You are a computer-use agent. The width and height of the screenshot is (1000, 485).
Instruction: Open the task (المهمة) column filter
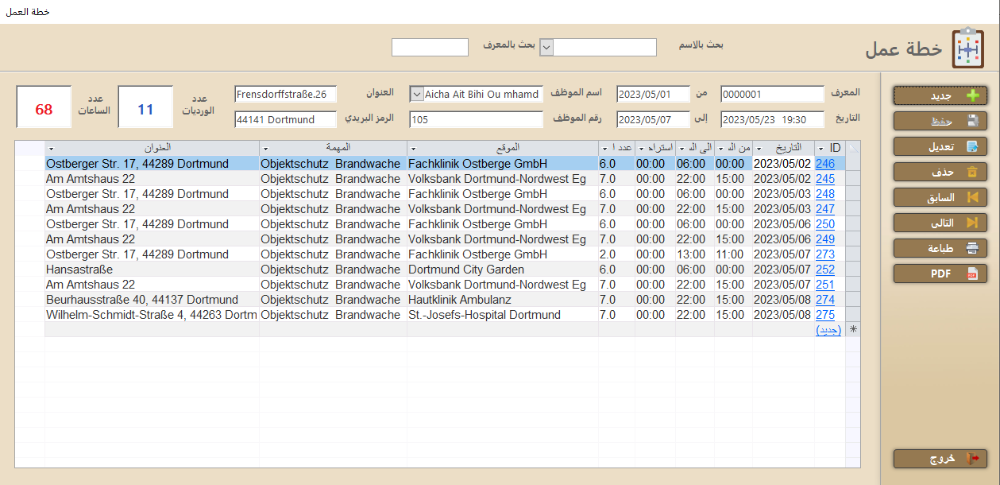click(x=265, y=149)
